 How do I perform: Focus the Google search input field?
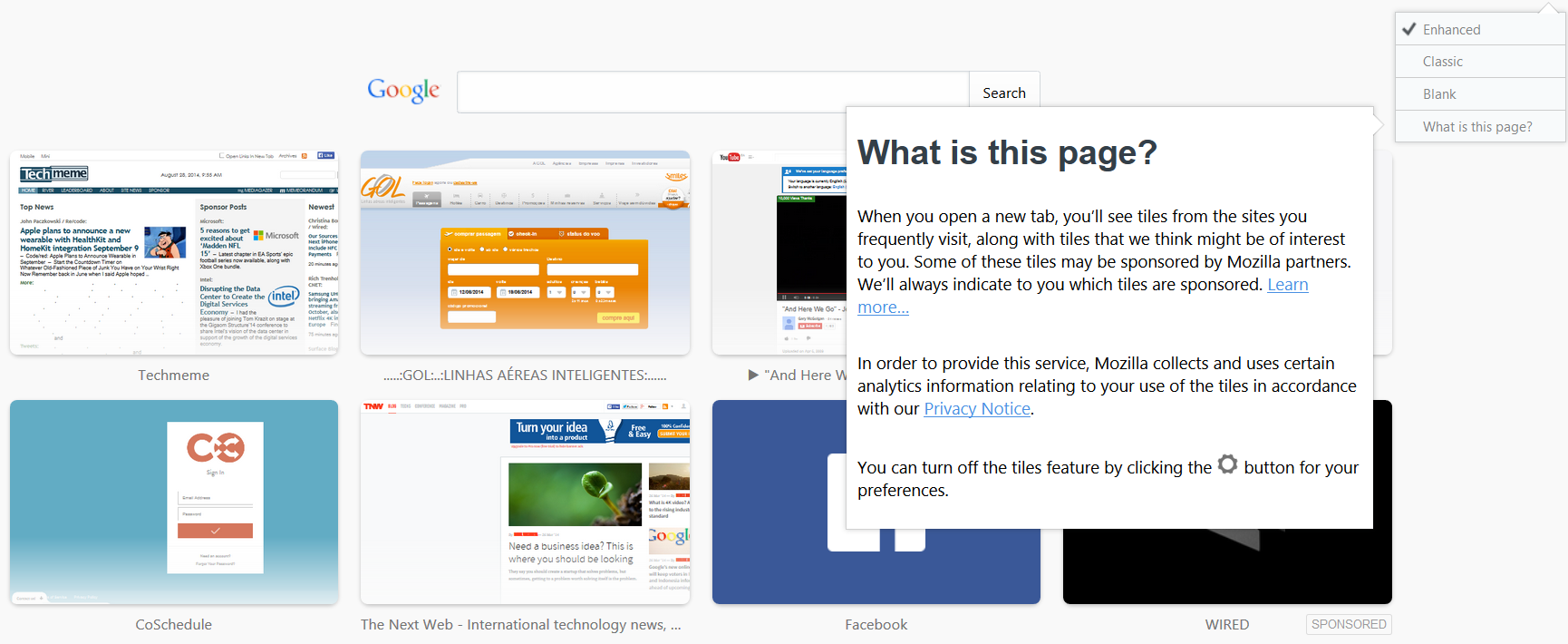click(x=713, y=93)
